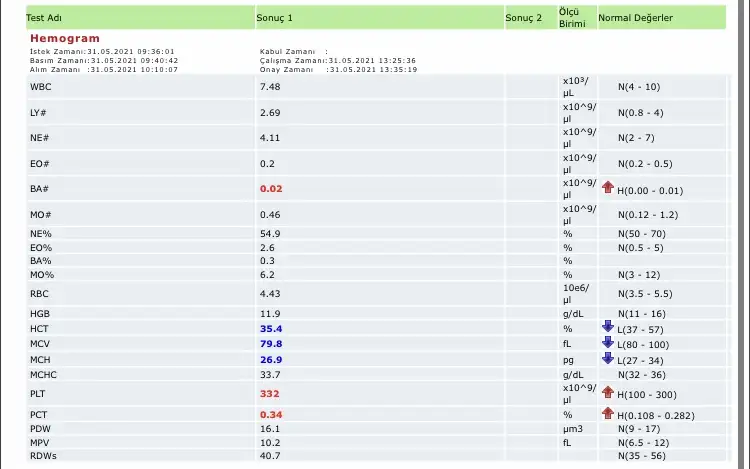The image size is (750, 469).
Task: Click the Sonuç 2 column header
Action: (x=523, y=18)
